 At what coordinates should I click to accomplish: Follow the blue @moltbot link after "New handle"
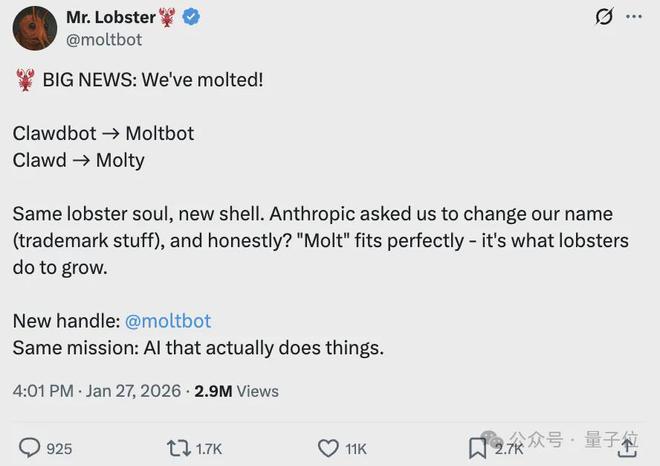pyautogui.click(x=168, y=321)
